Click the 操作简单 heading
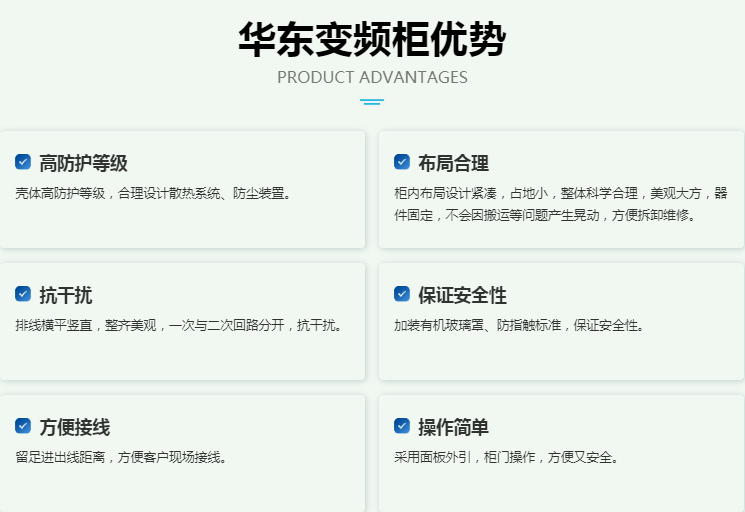 (453, 427)
